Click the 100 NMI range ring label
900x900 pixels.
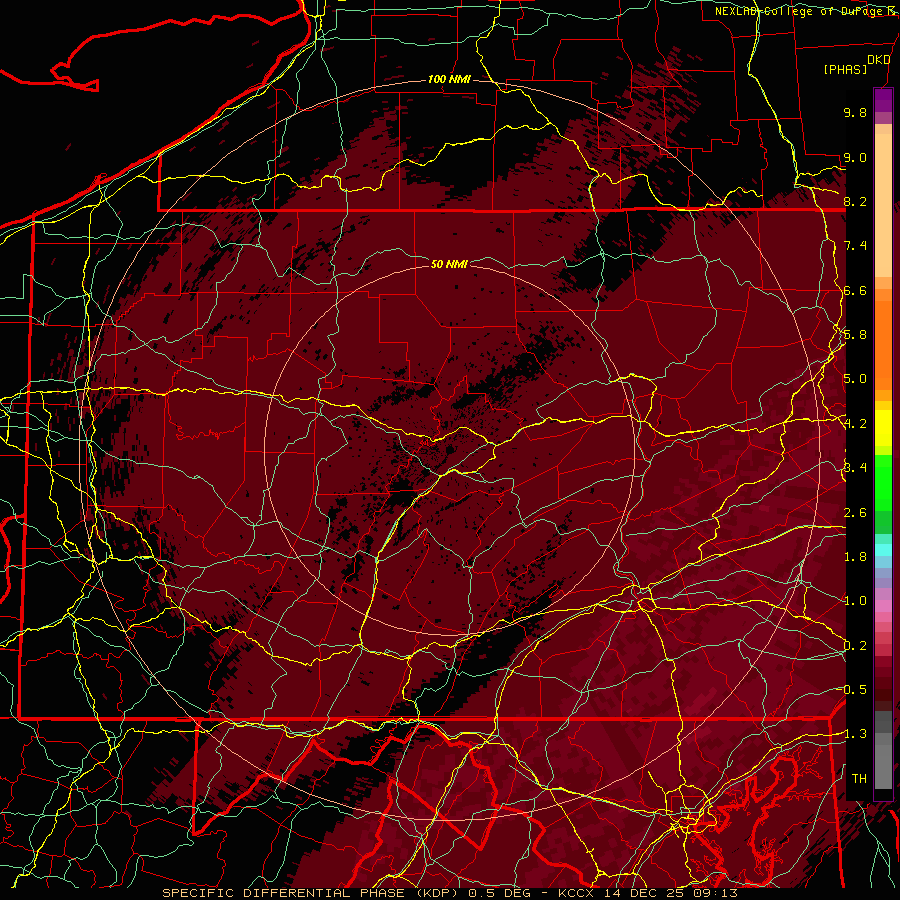pos(449,79)
